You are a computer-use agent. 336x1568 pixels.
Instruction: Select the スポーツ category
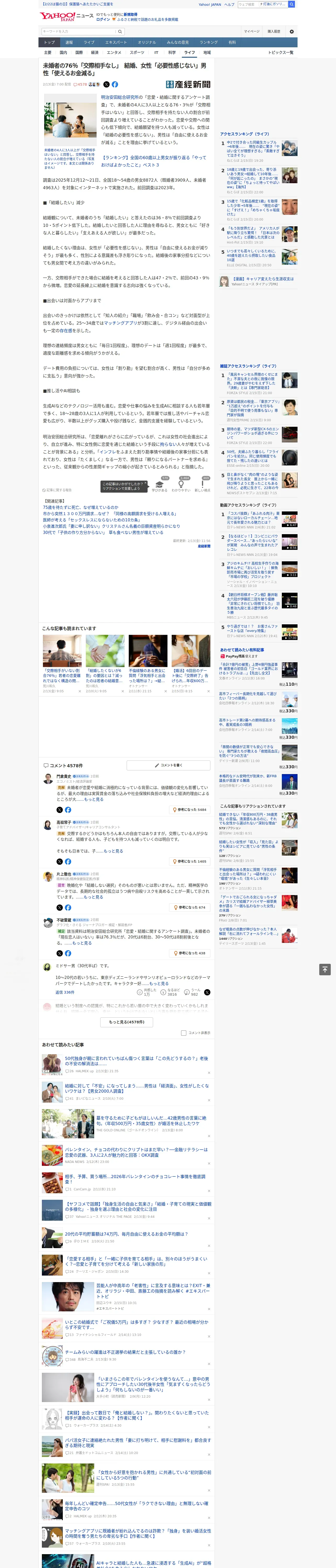(137, 52)
